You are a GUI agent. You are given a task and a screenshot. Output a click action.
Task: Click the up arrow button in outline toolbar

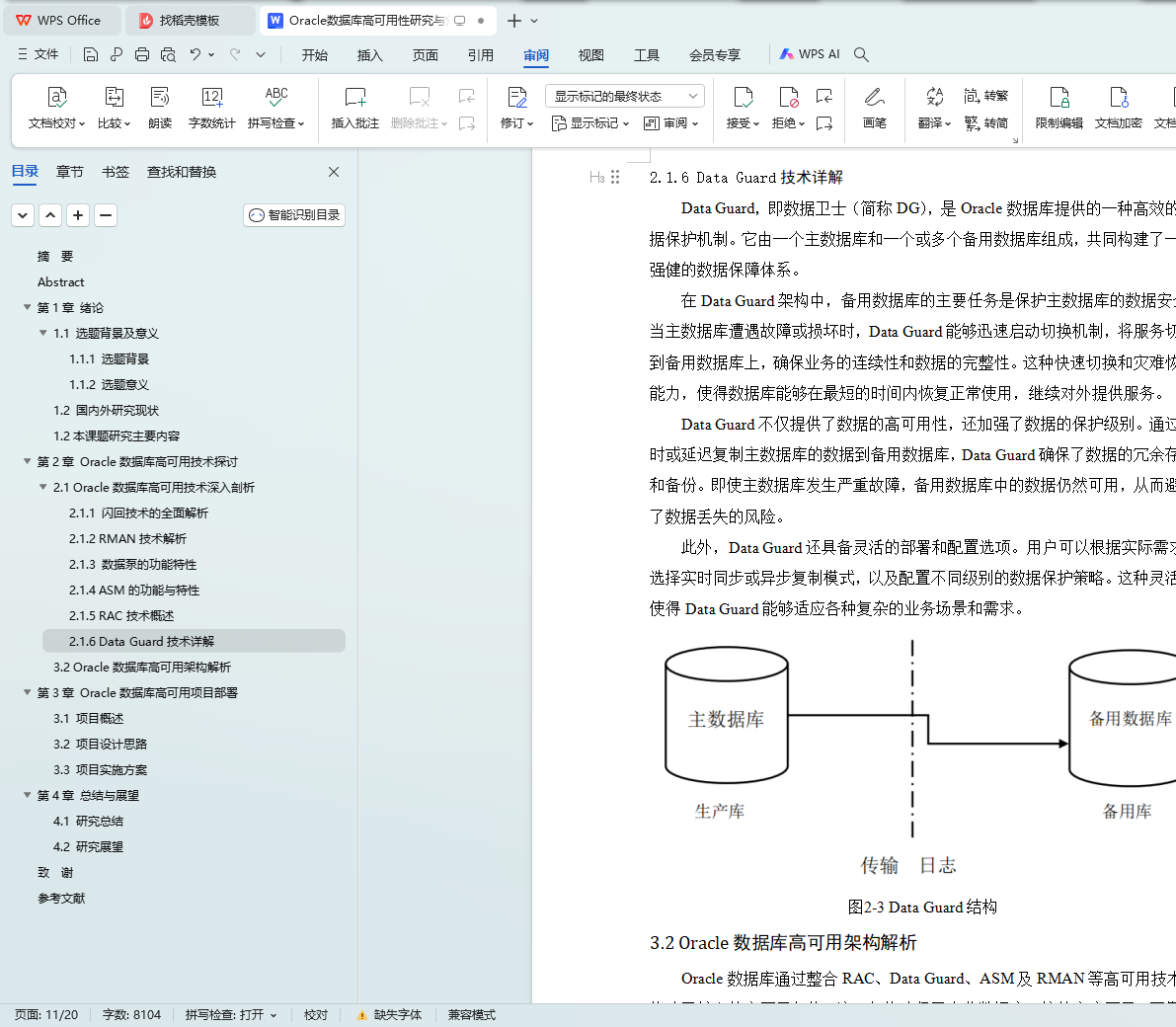pos(50,215)
